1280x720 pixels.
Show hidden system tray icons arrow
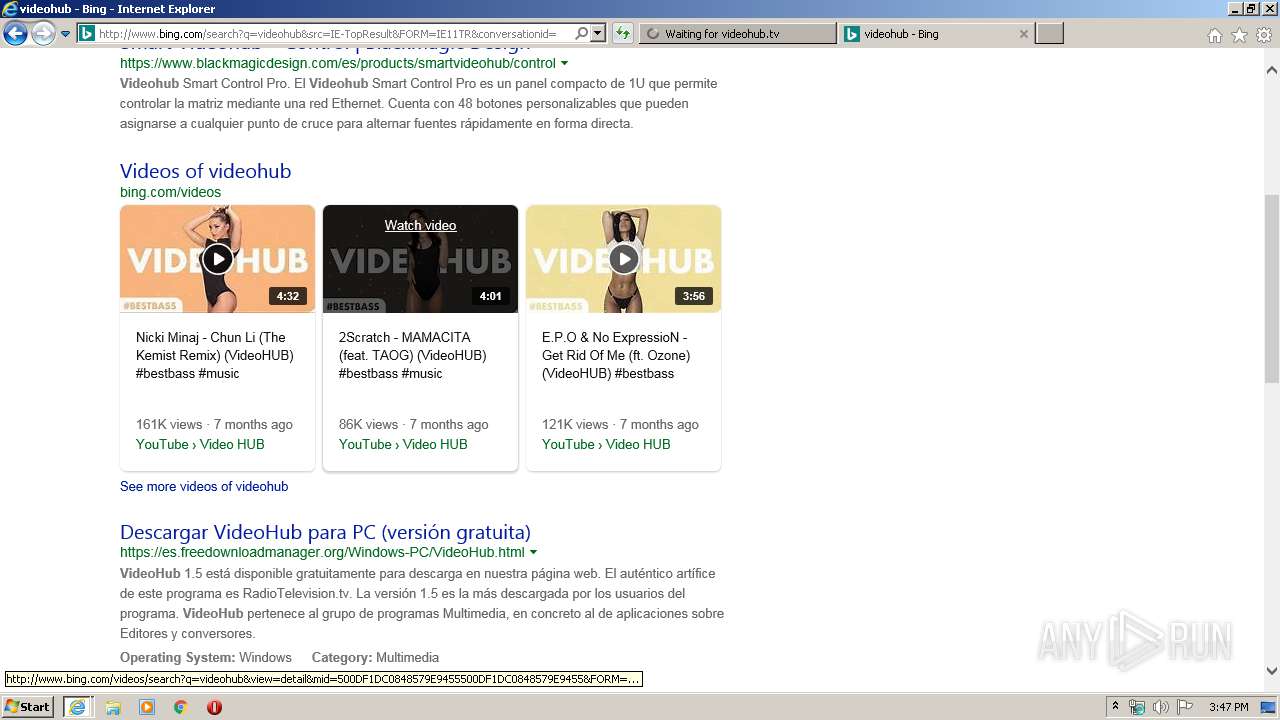coord(1116,707)
